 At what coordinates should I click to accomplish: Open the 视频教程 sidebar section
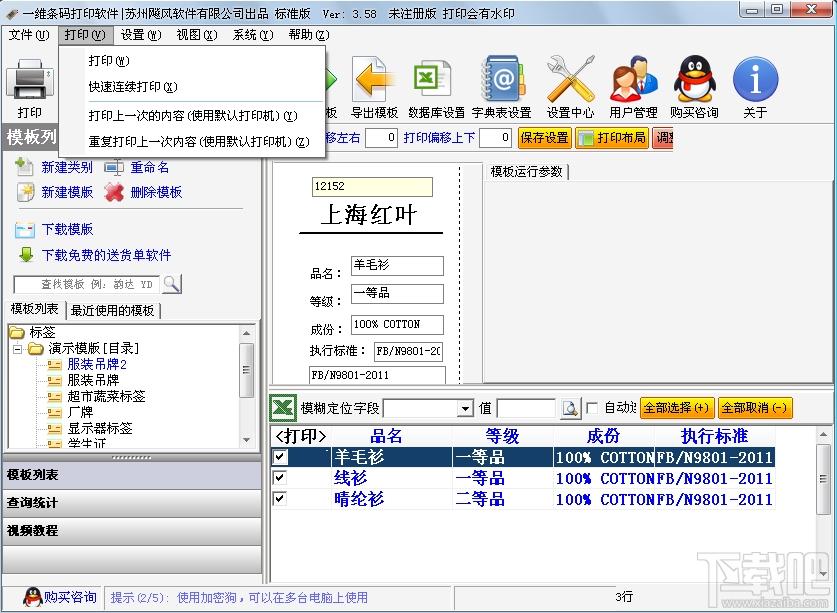[131, 531]
